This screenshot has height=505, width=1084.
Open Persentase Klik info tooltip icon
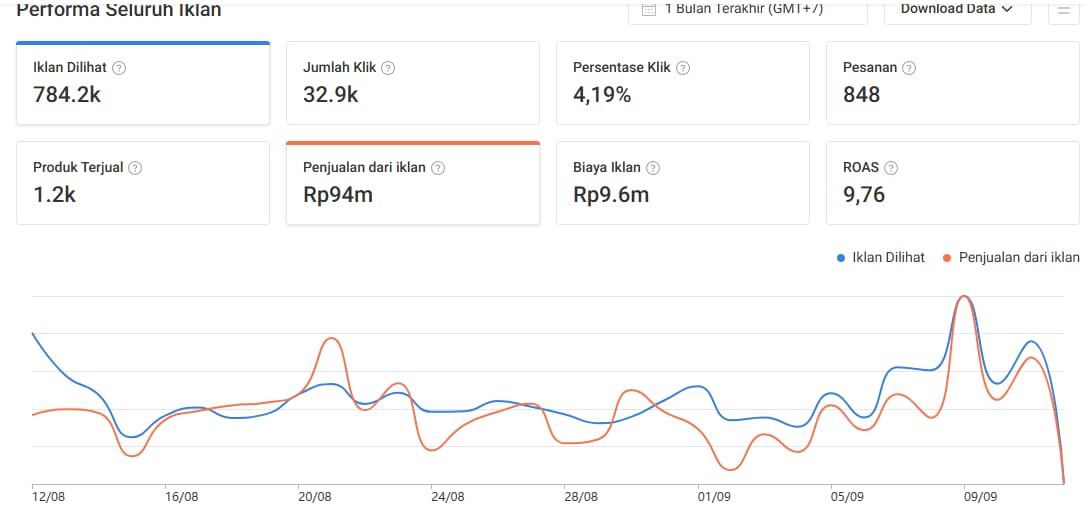[682, 68]
